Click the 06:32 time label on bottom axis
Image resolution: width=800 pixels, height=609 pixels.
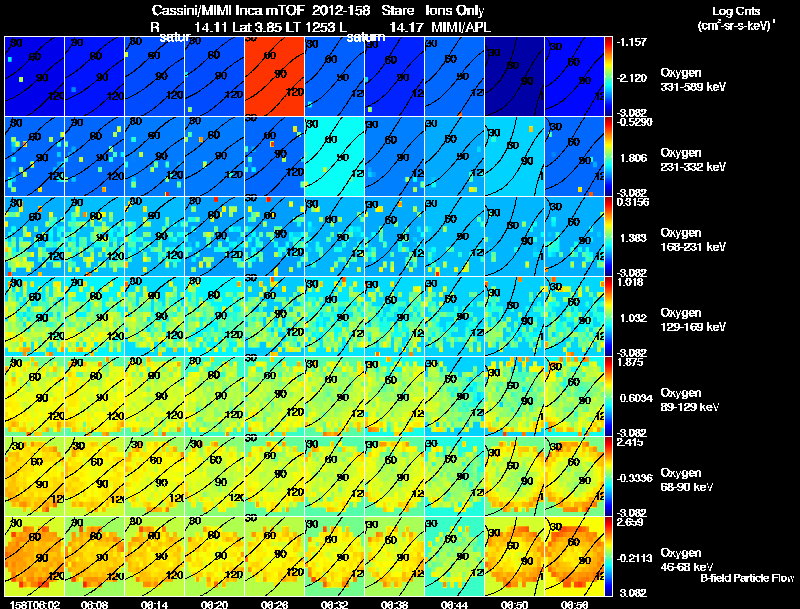point(335,604)
